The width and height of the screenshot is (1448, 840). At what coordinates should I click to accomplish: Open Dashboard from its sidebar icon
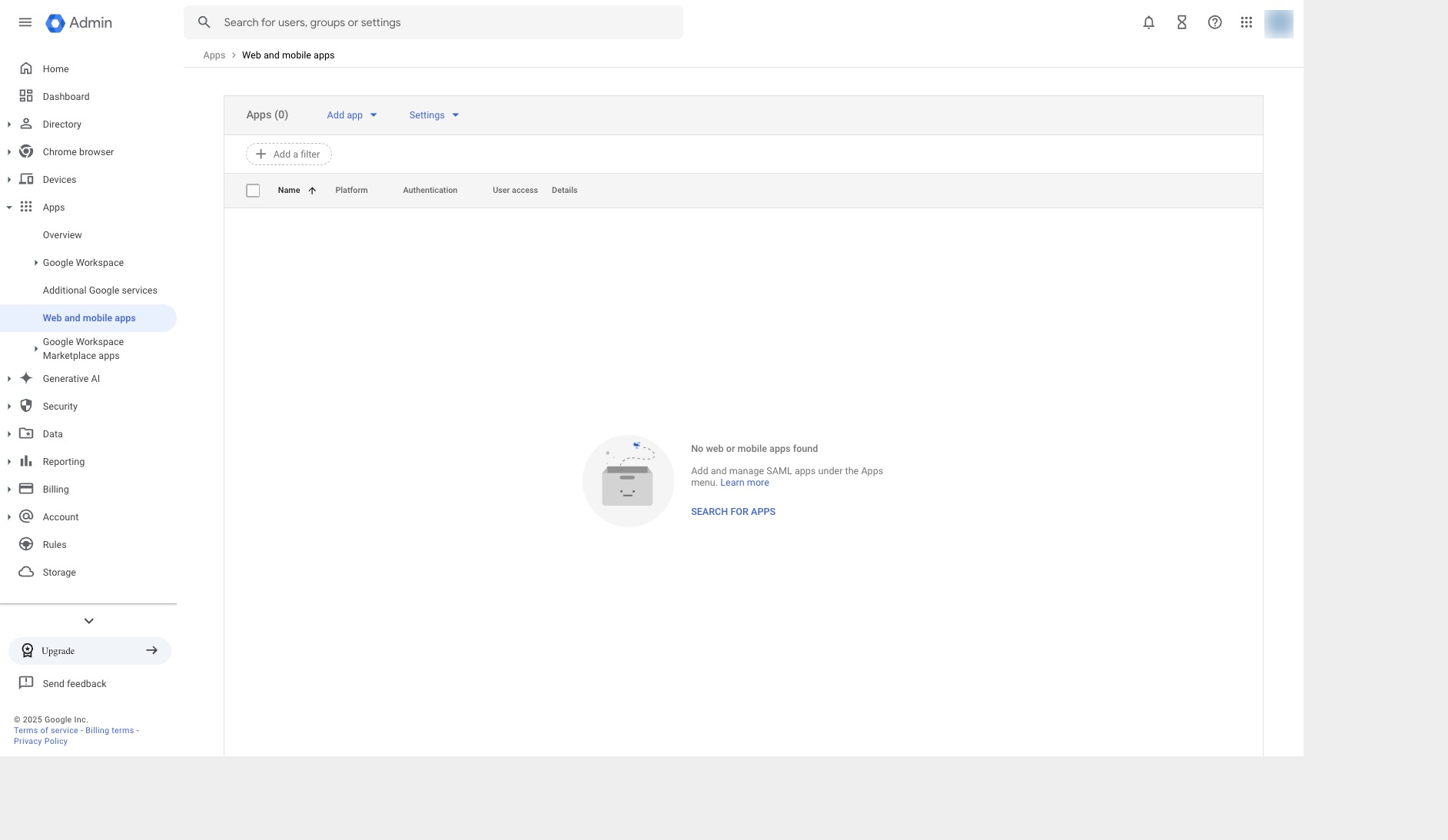point(26,96)
